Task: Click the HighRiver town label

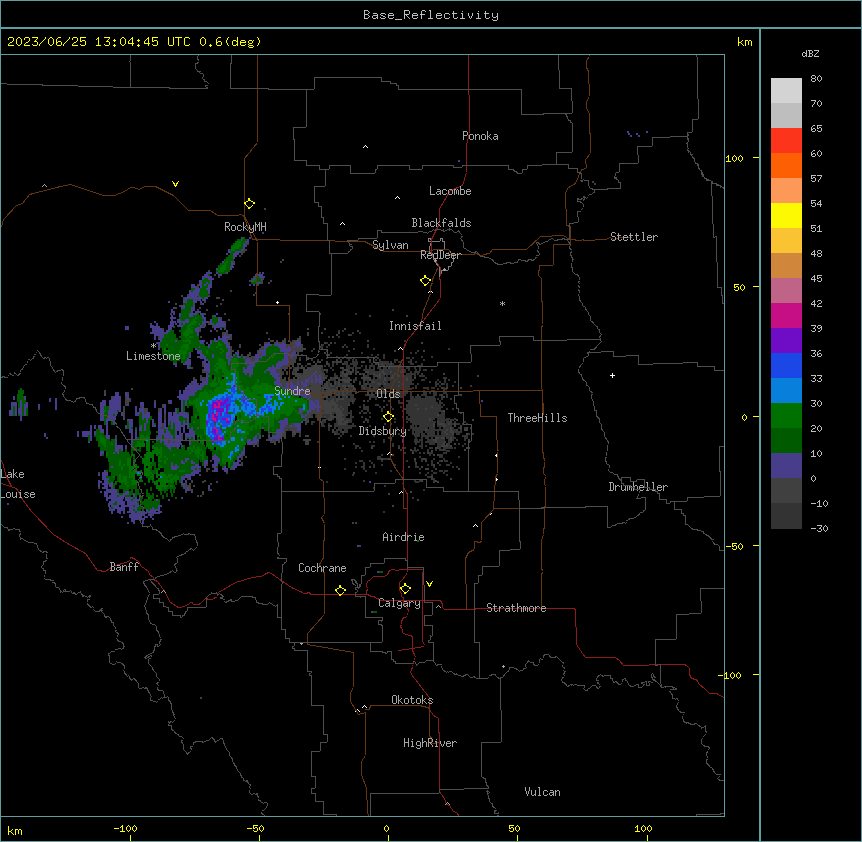Action: [x=430, y=743]
